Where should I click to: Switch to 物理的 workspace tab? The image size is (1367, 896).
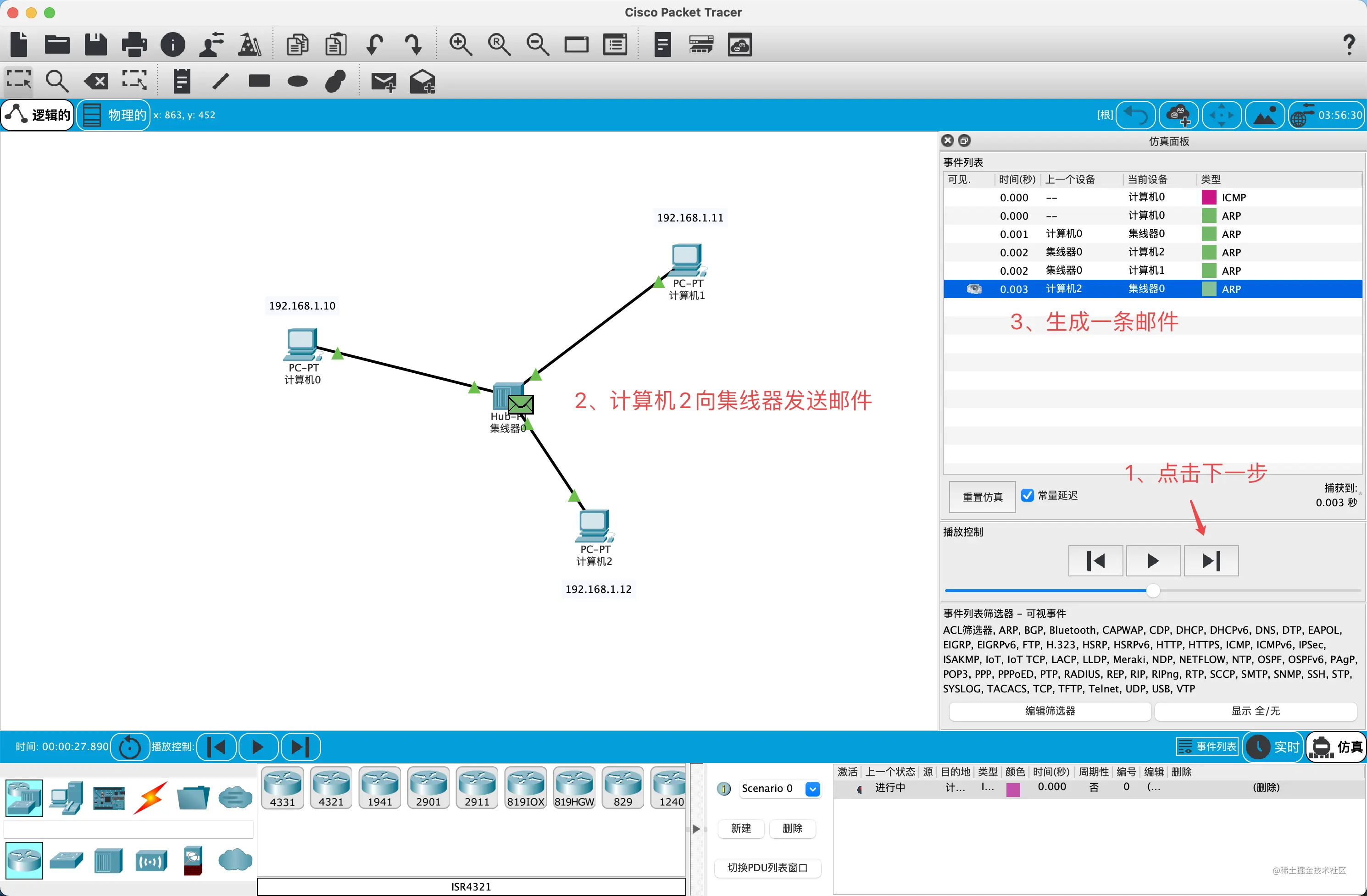114,115
